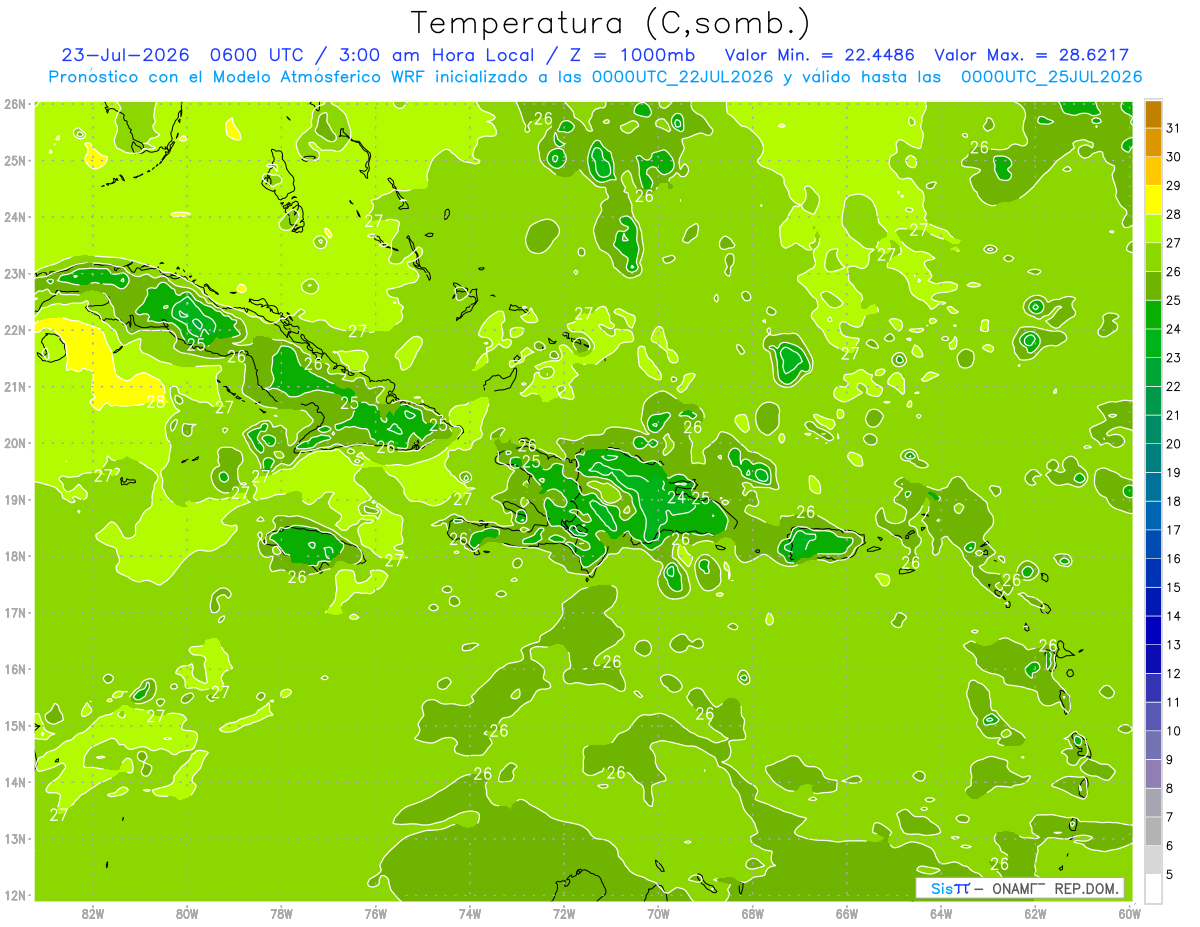Click the "68W" longitude label
Image resolution: width=1200 pixels, height=927 pixels.
[x=753, y=913]
